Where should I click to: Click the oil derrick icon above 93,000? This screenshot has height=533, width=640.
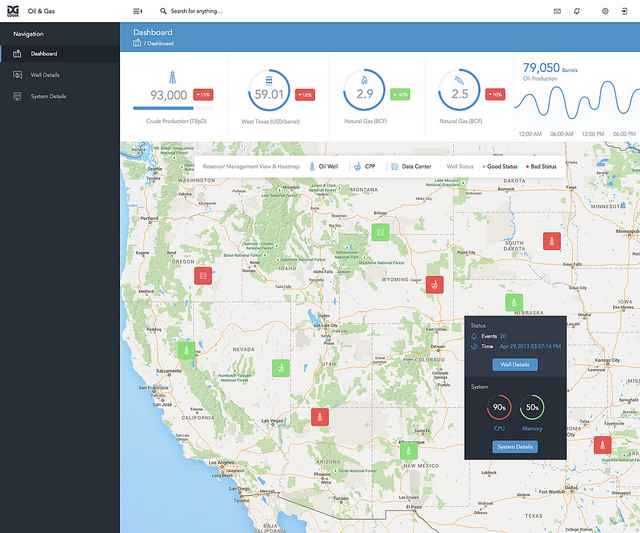pyautogui.click(x=173, y=77)
